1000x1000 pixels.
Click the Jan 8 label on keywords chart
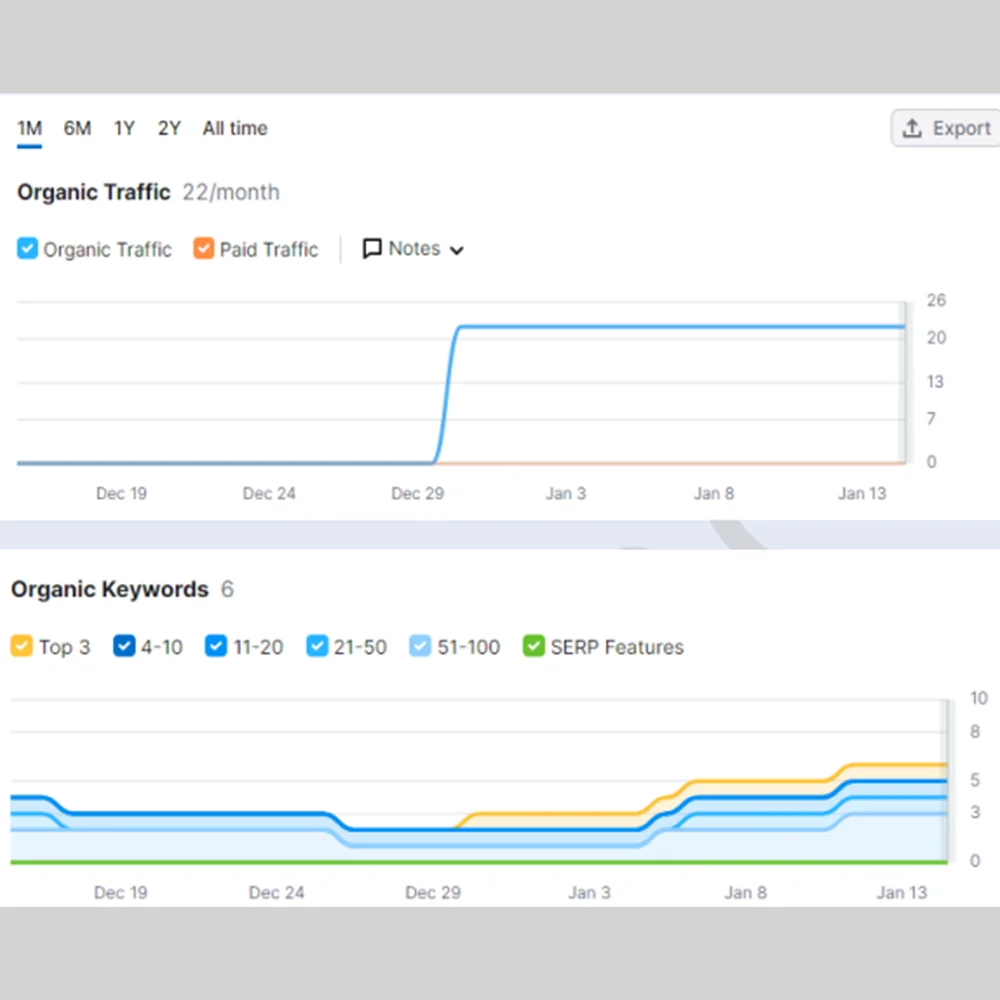(745, 893)
